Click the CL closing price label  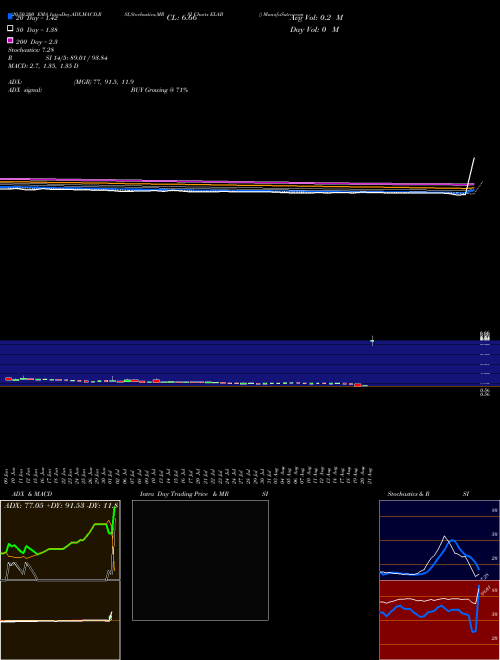182,18
